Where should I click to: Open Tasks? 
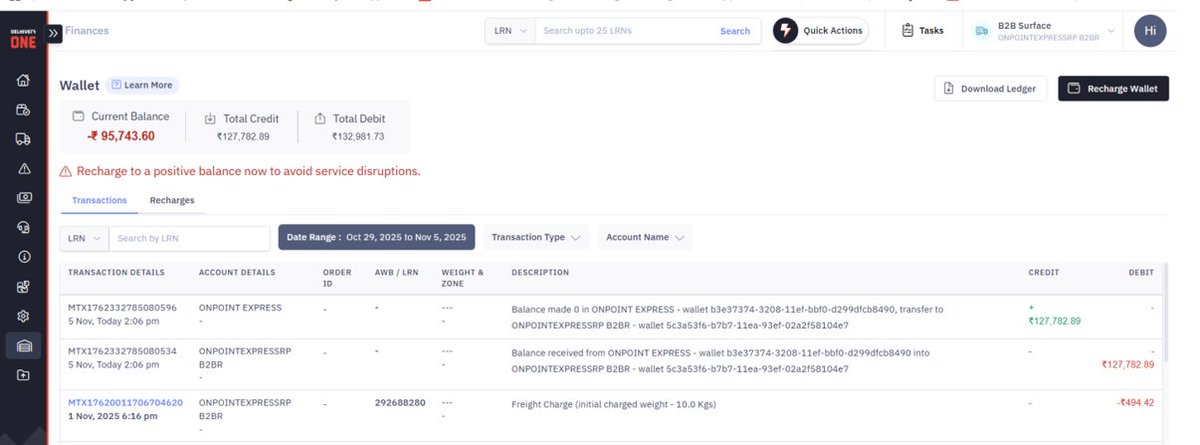click(x=922, y=31)
